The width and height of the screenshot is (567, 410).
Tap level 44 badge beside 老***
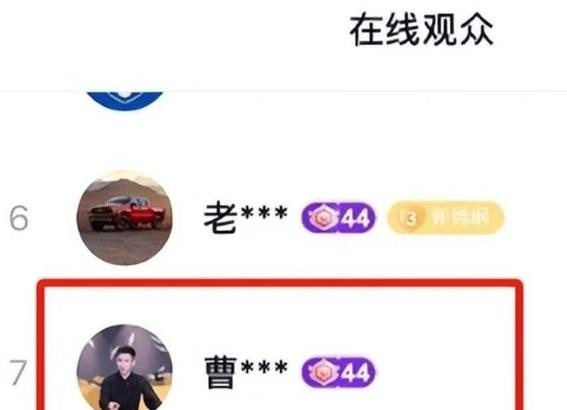pyautogui.click(x=338, y=217)
